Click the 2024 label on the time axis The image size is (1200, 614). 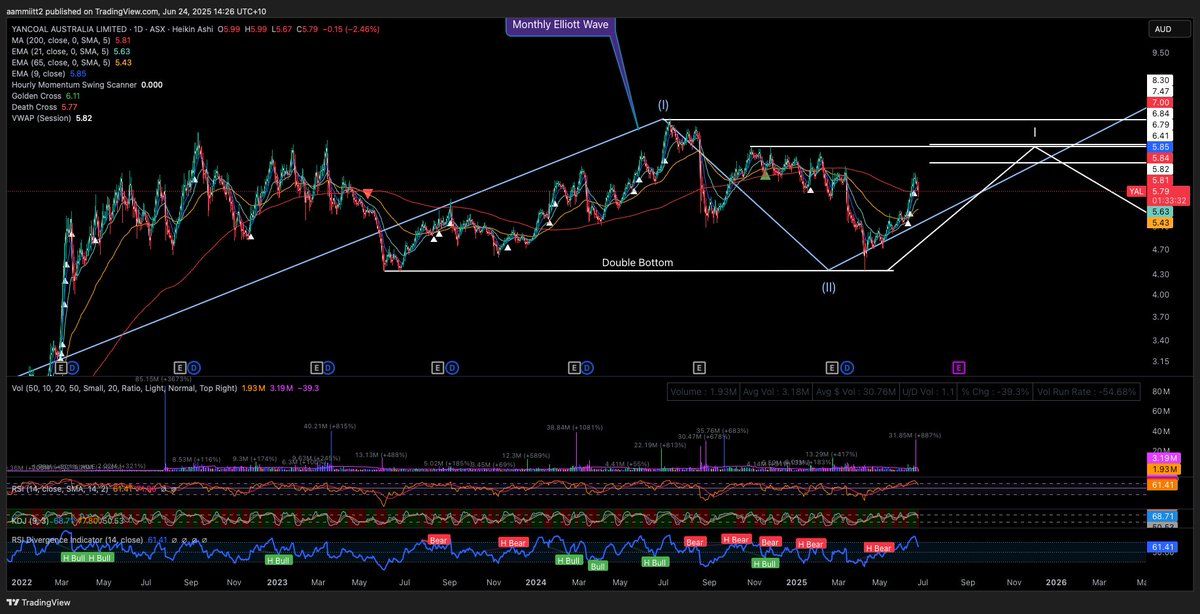(x=537, y=581)
